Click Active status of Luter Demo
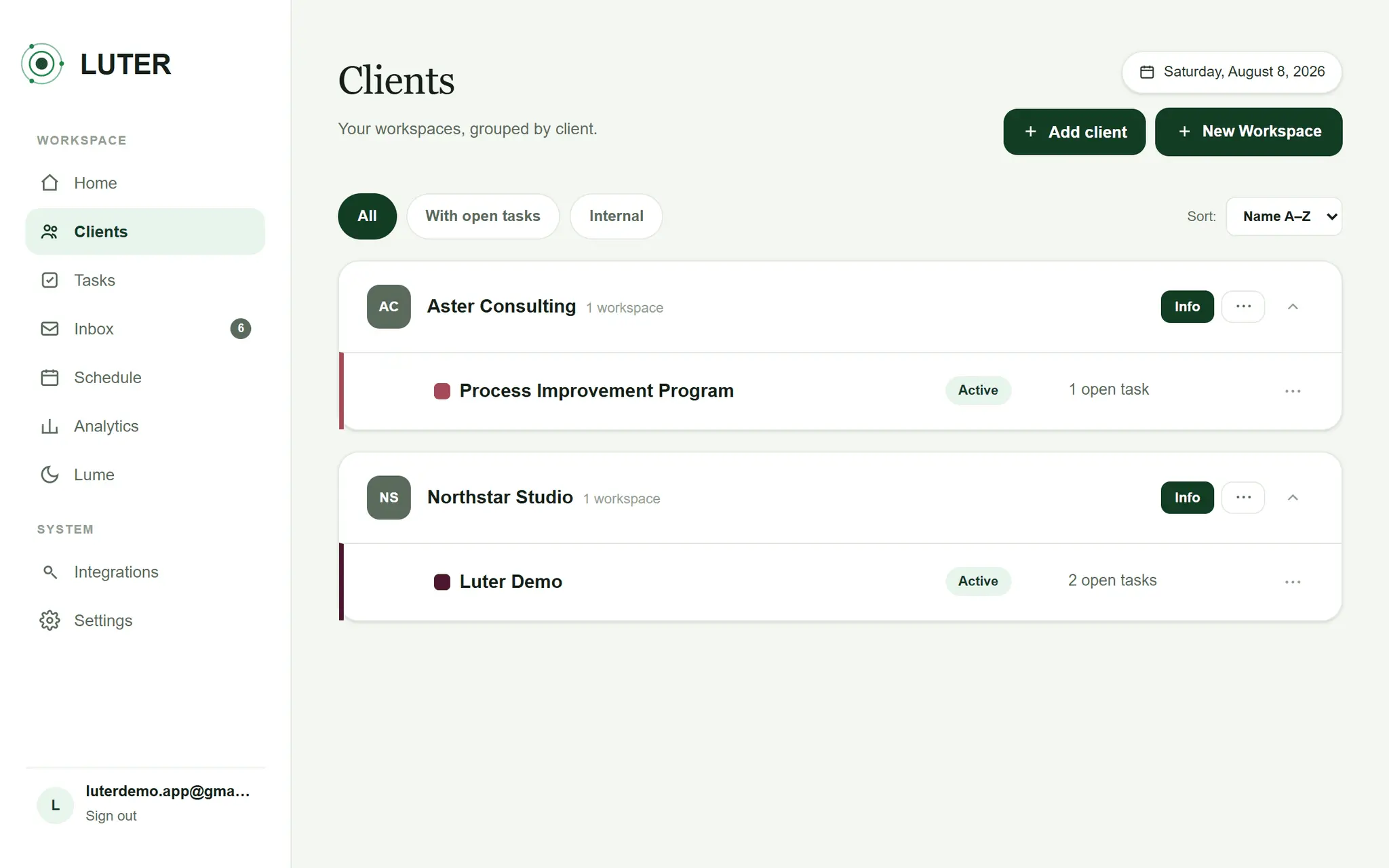 pos(978,581)
